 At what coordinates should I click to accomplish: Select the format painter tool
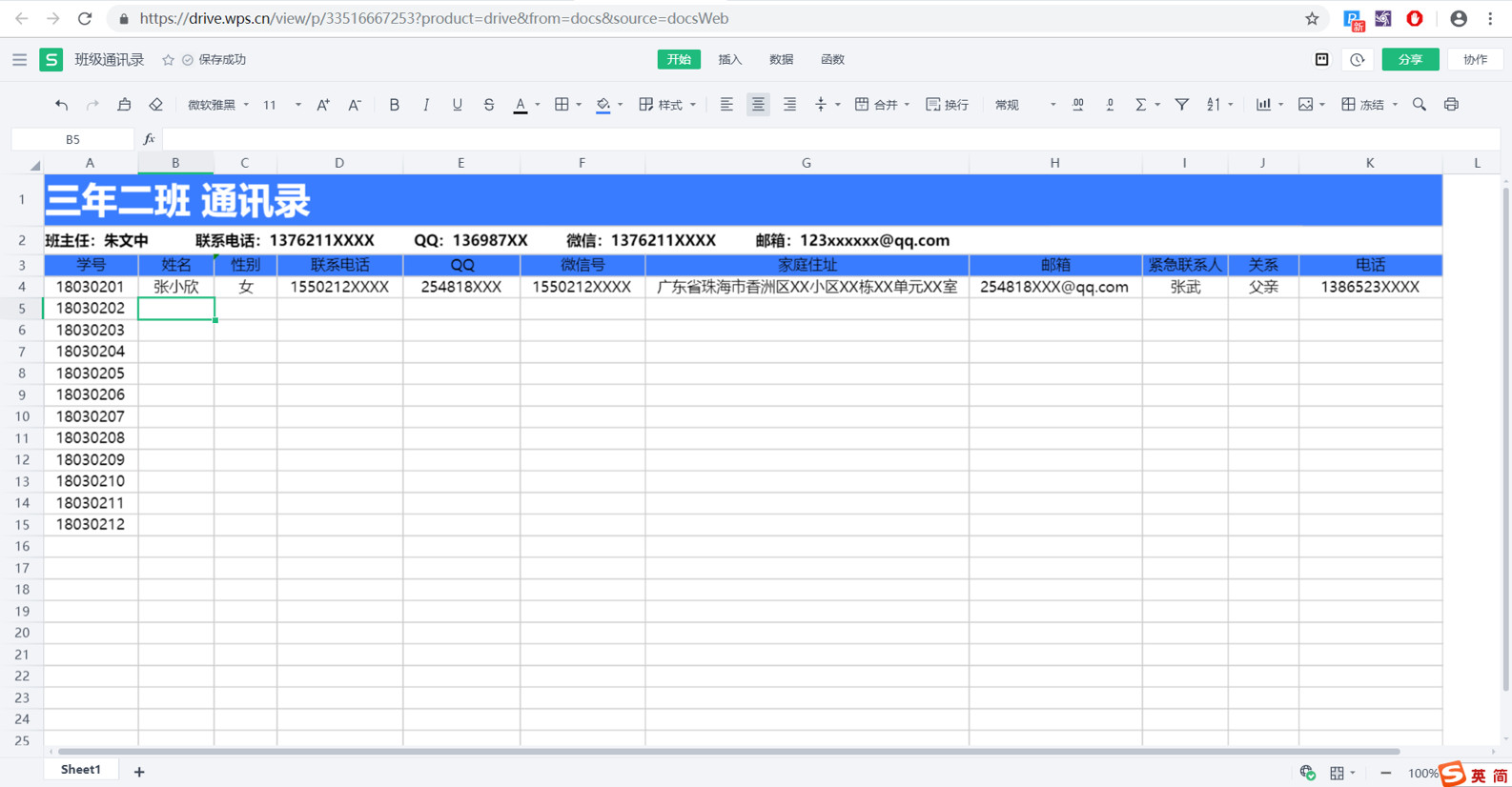[x=124, y=105]
